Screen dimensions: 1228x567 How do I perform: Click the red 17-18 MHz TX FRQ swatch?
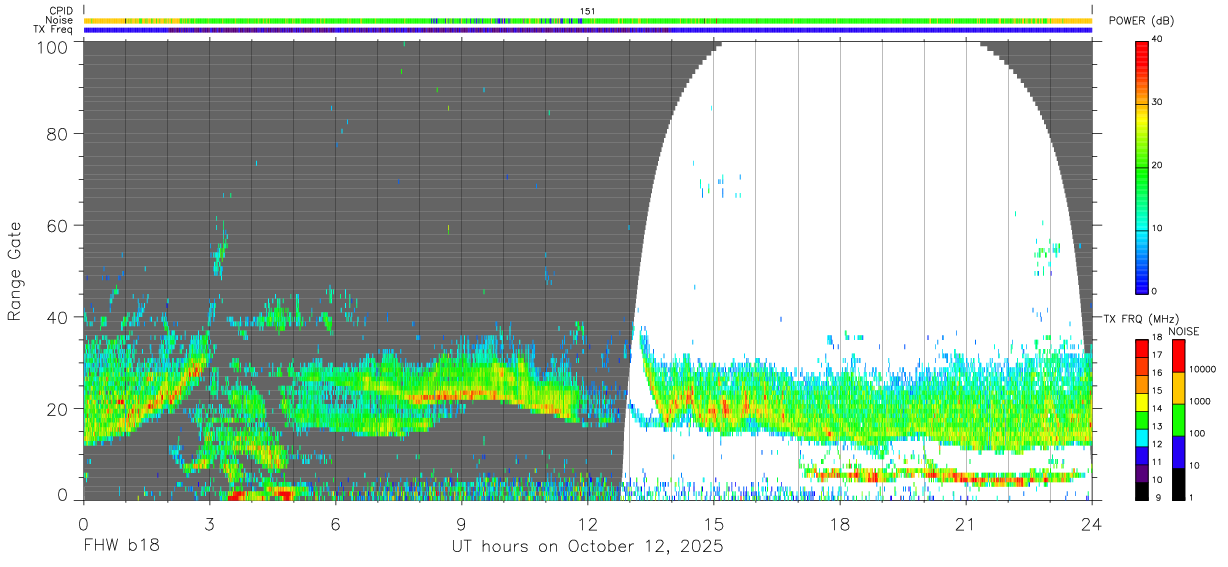[x=1142, y=349]
